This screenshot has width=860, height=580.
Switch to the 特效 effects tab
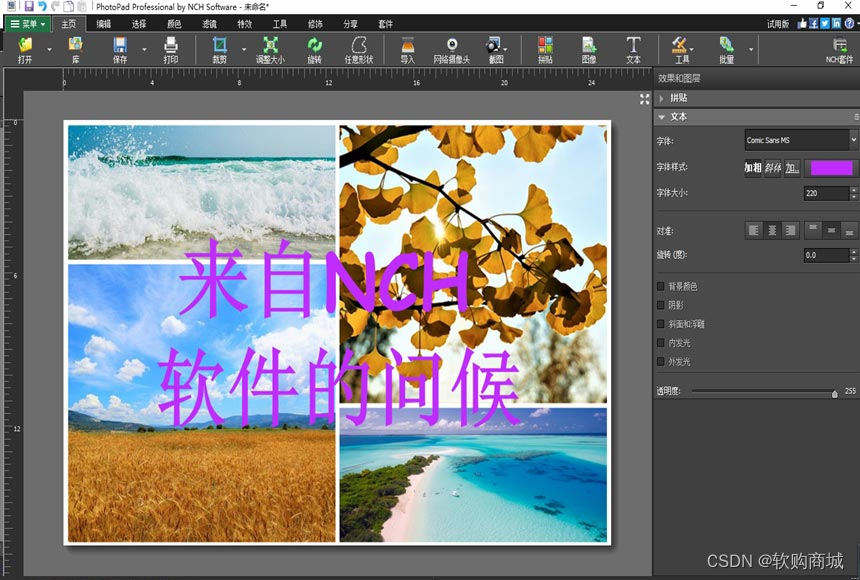[x=245, y=24]
